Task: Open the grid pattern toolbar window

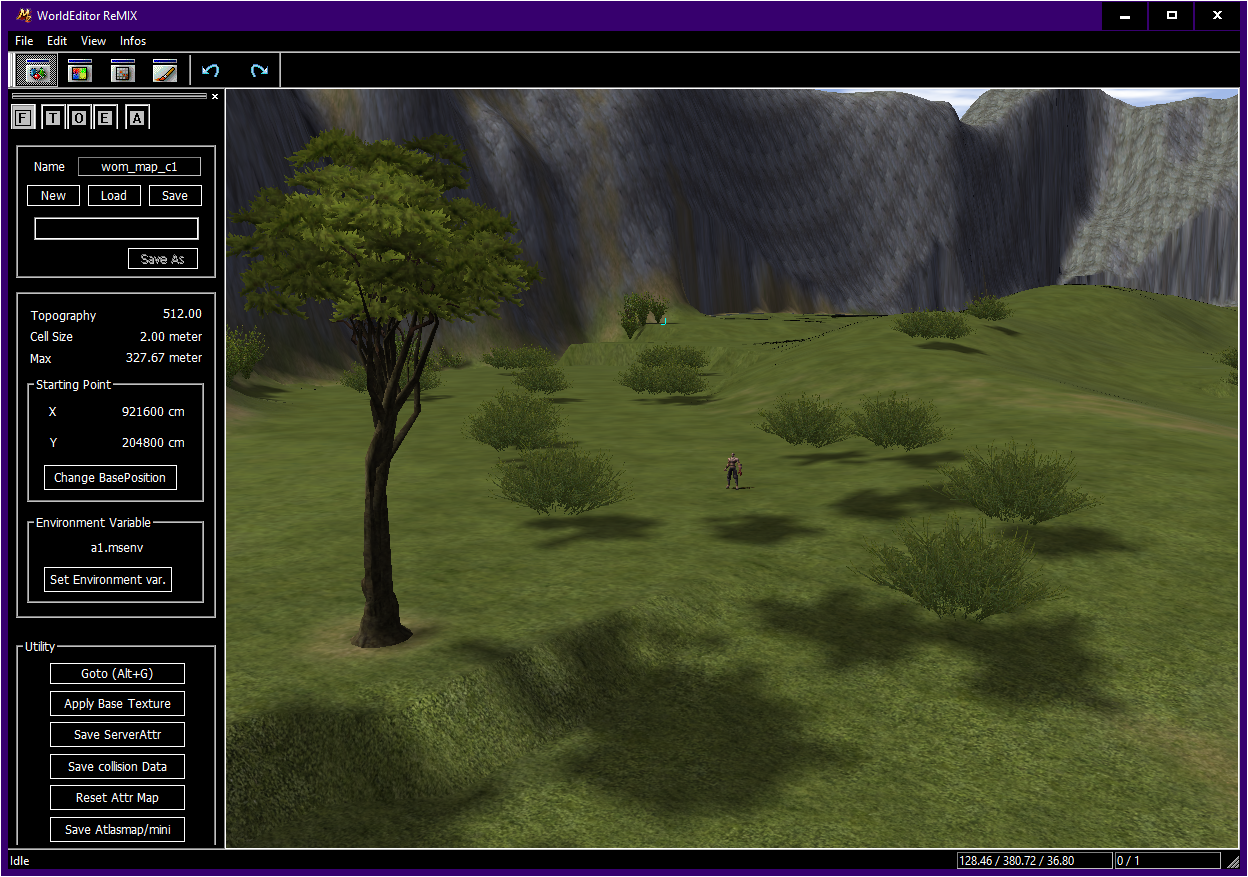Action: tap(123, 71)
